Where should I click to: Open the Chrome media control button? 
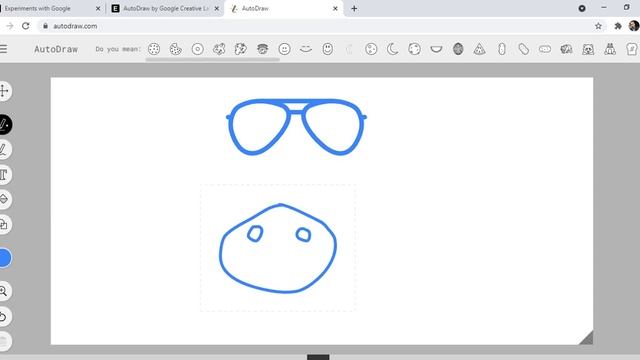[x=582, y=8]
